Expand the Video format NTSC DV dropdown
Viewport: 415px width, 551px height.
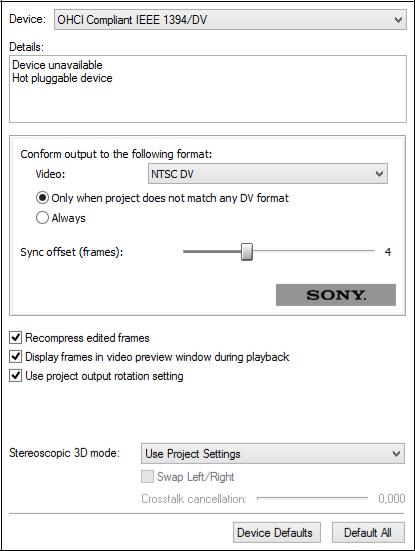tap(268, 174)
